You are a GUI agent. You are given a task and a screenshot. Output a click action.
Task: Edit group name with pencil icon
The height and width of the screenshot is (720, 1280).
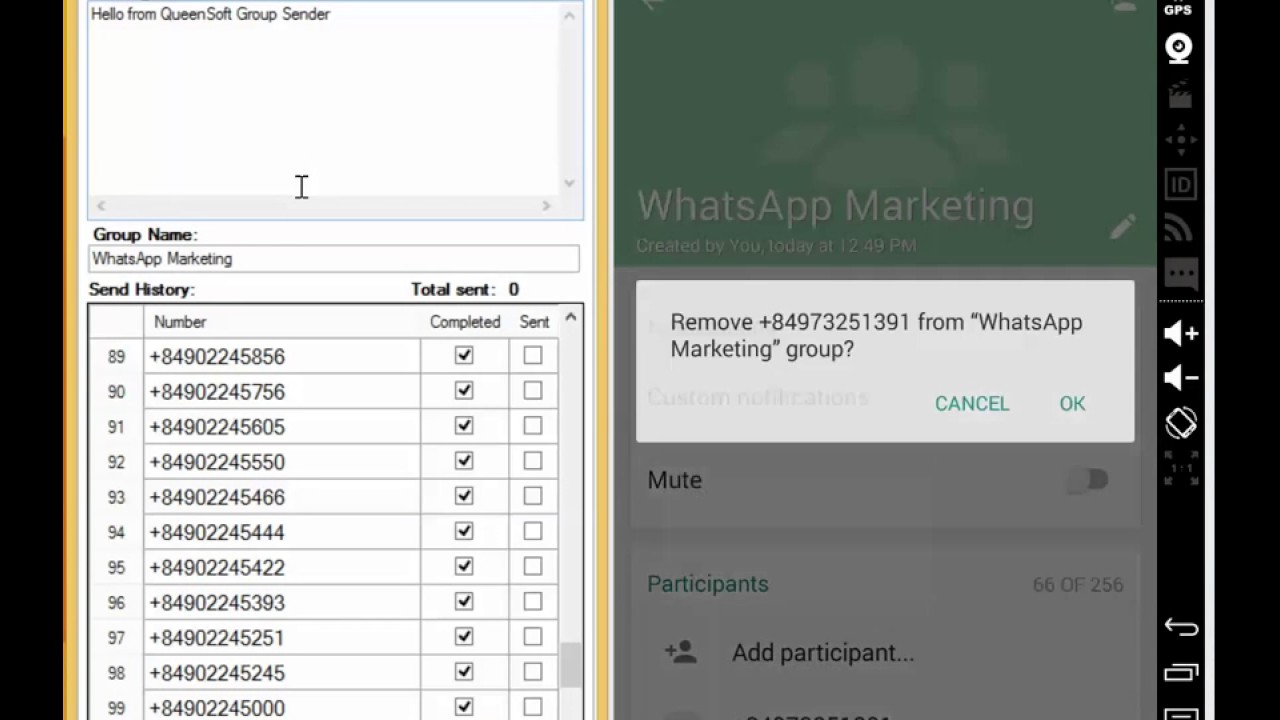(1122, 226)
